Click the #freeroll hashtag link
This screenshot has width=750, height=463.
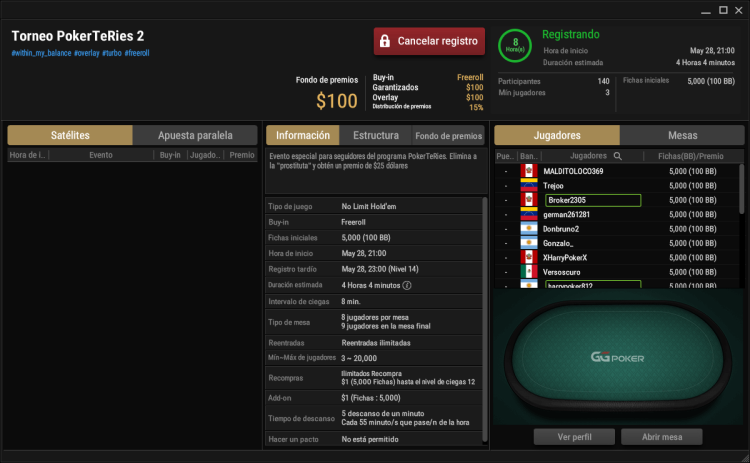pyautogui.click(x=137, y=53)
